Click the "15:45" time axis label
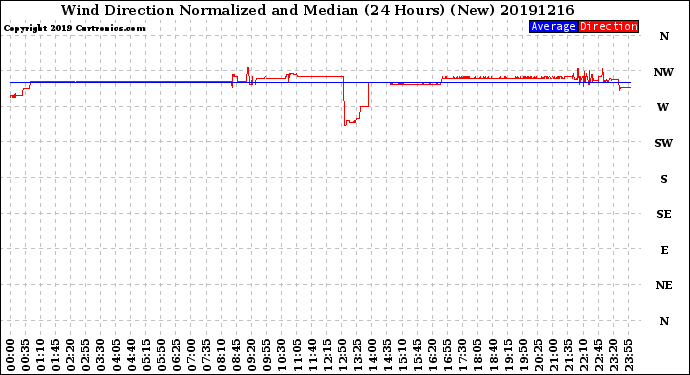 tap(418, 355)
